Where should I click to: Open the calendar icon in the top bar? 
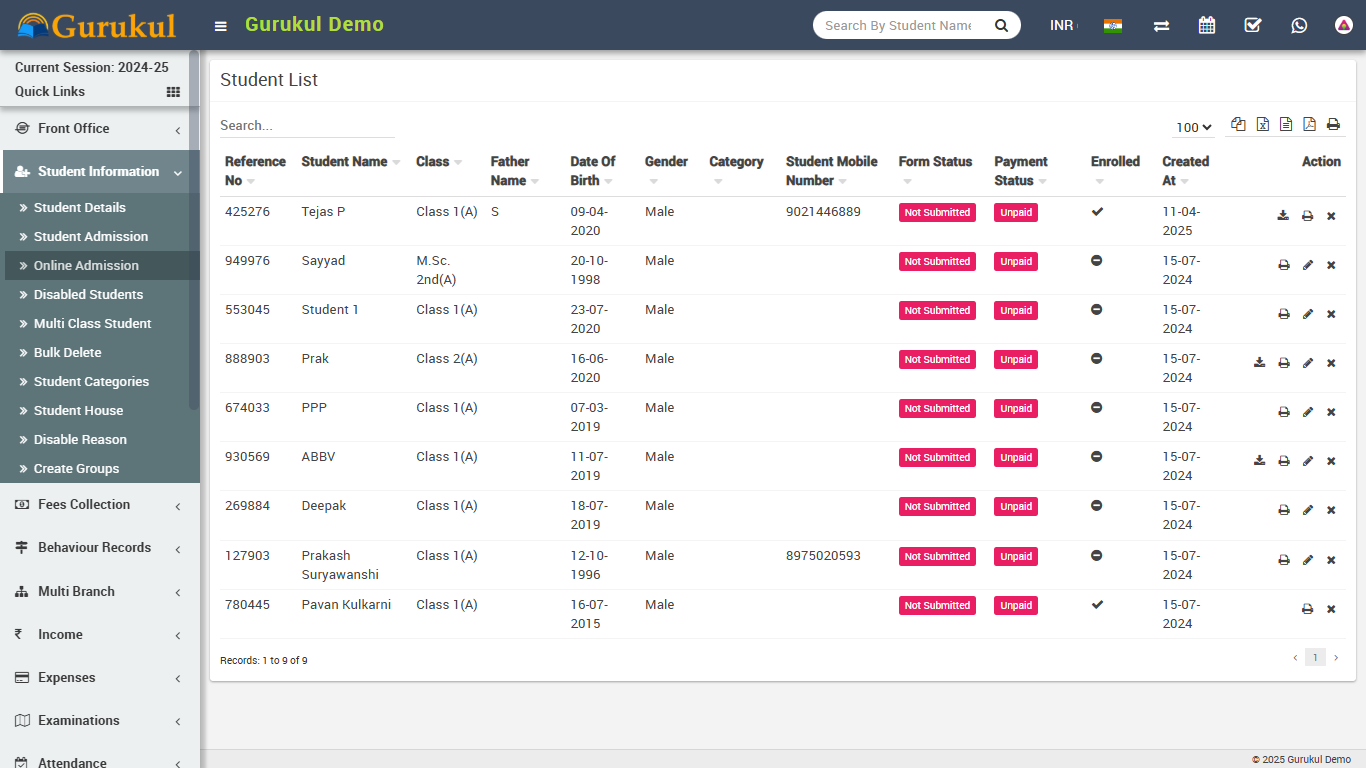tap(1207, 25)
